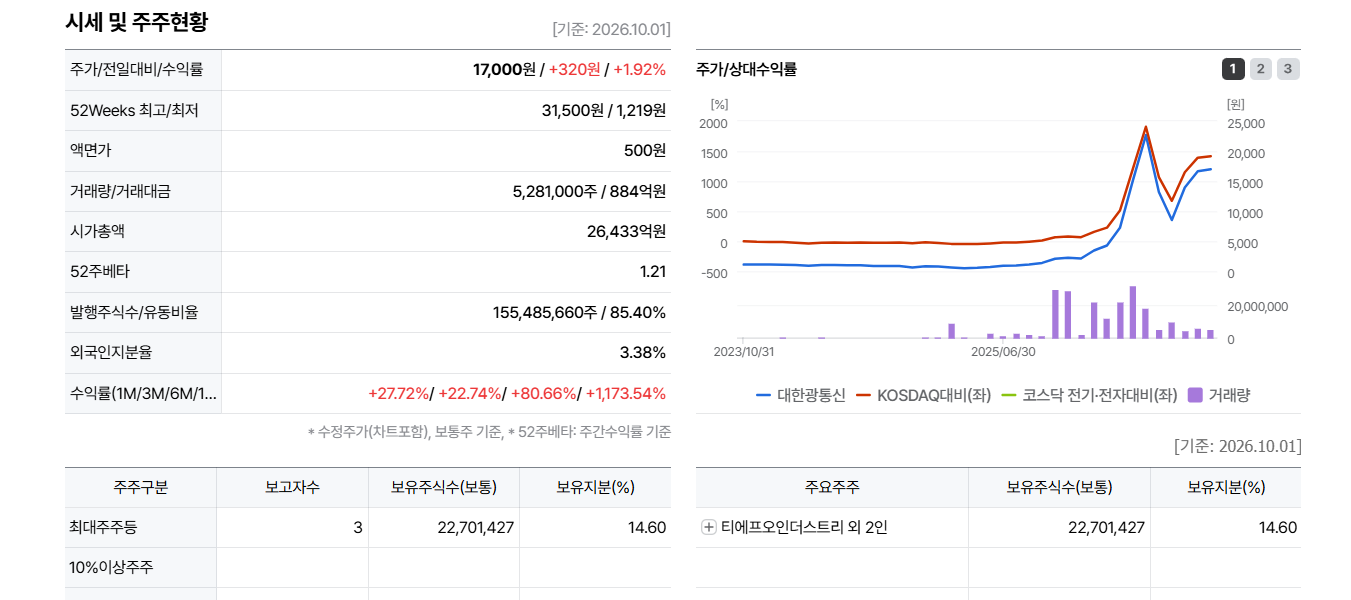Select the 최대주주등 row label
This screenshot has width=1351, height=600.
click(x=103, y=527)
